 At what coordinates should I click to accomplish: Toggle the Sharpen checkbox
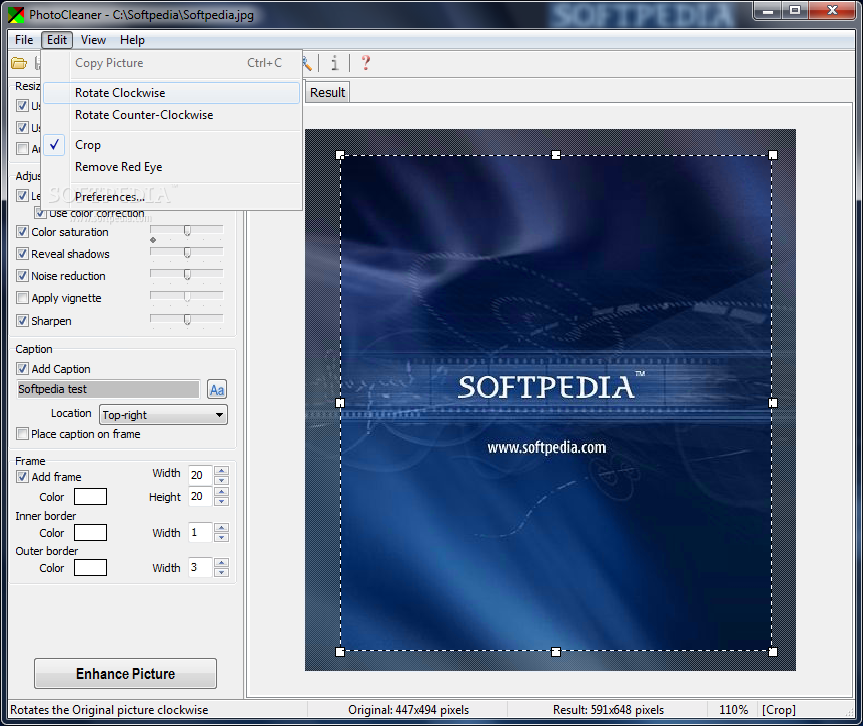tap(22, 320)
